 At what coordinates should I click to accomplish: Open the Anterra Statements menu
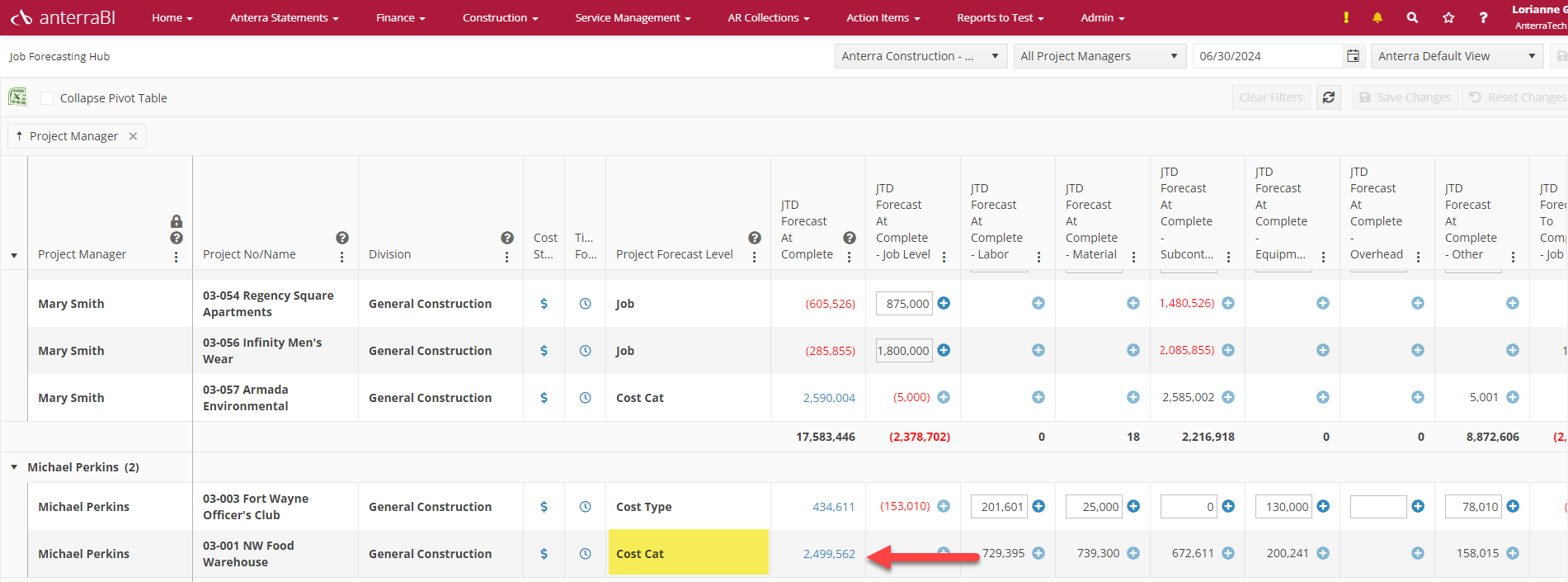pos(284,17)
